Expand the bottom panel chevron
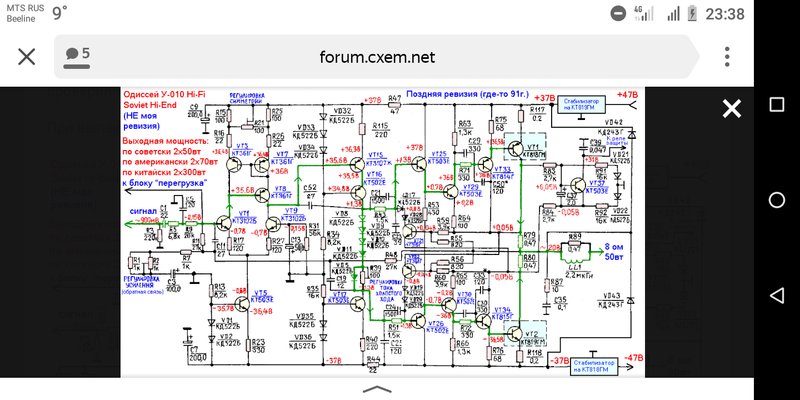This screenshot has width=800, height=400. (377, 390)
